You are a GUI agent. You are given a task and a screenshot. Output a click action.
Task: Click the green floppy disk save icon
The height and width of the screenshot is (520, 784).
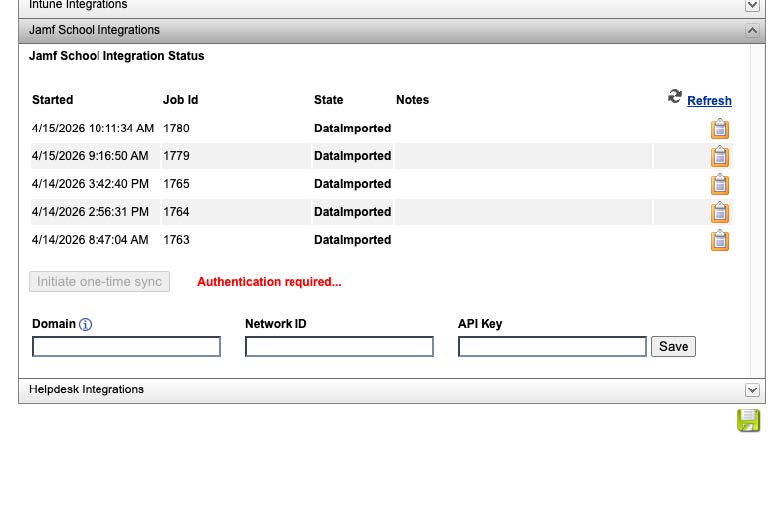748,420
